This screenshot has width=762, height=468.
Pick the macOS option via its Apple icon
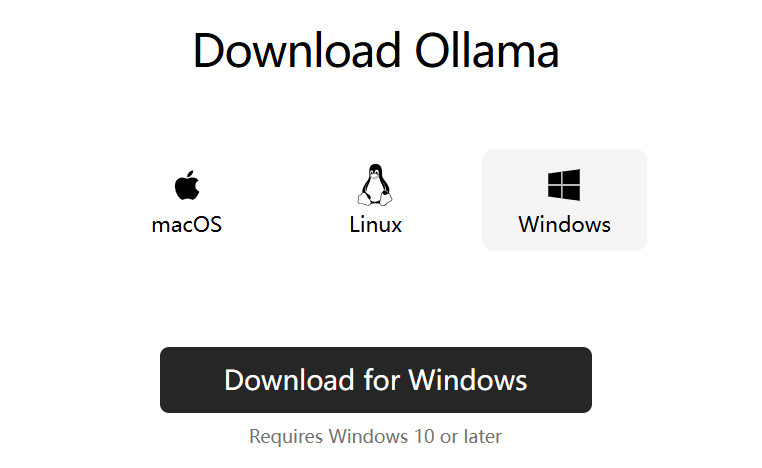[187, 185]
